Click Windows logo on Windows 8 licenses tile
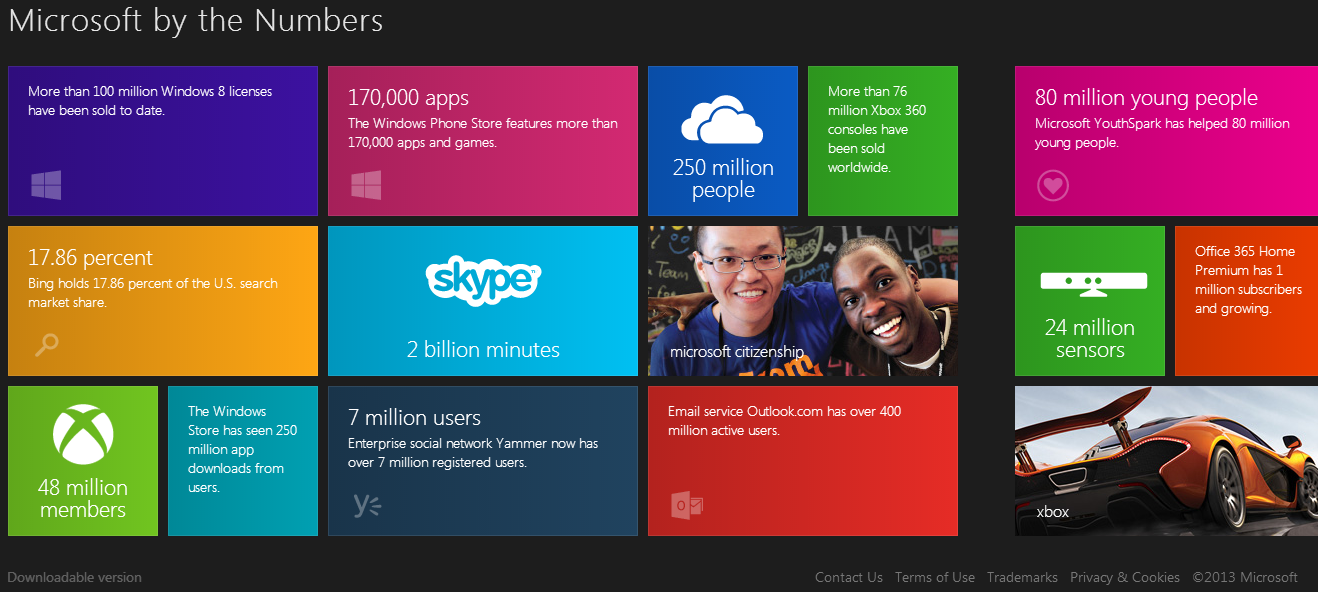1318x592 pixels. [46, 185]
